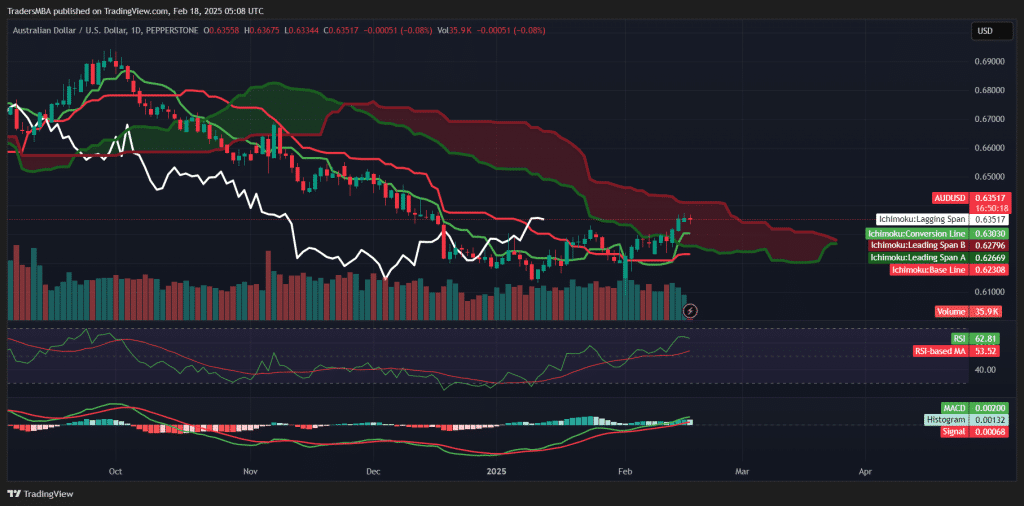This screenshot has height=506, width=1024.
Task: Click the 2025 marker on time axis
Action: tap(497, 469)
